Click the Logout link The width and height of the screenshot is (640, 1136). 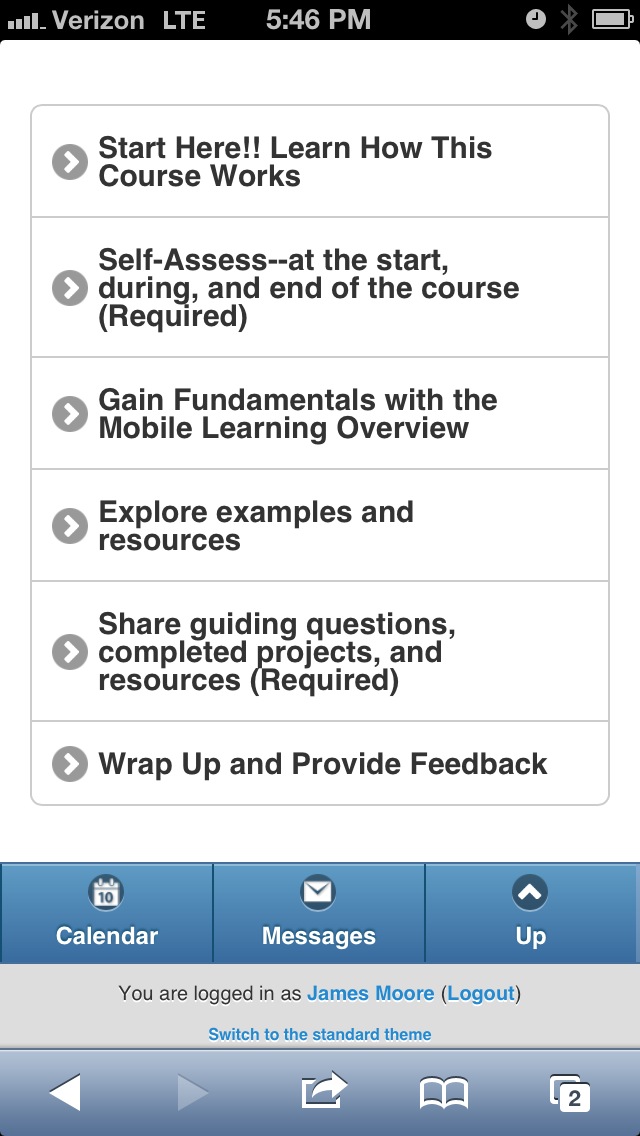click(x=481, y=994)
